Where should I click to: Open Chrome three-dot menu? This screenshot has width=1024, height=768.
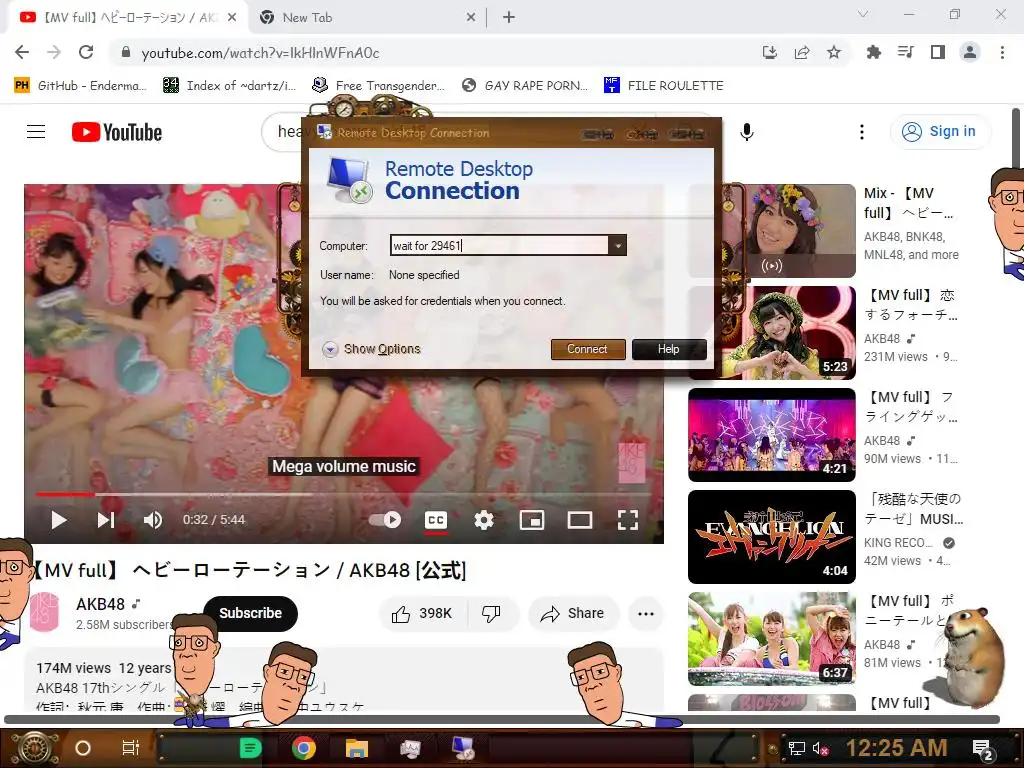point(1002,52)
